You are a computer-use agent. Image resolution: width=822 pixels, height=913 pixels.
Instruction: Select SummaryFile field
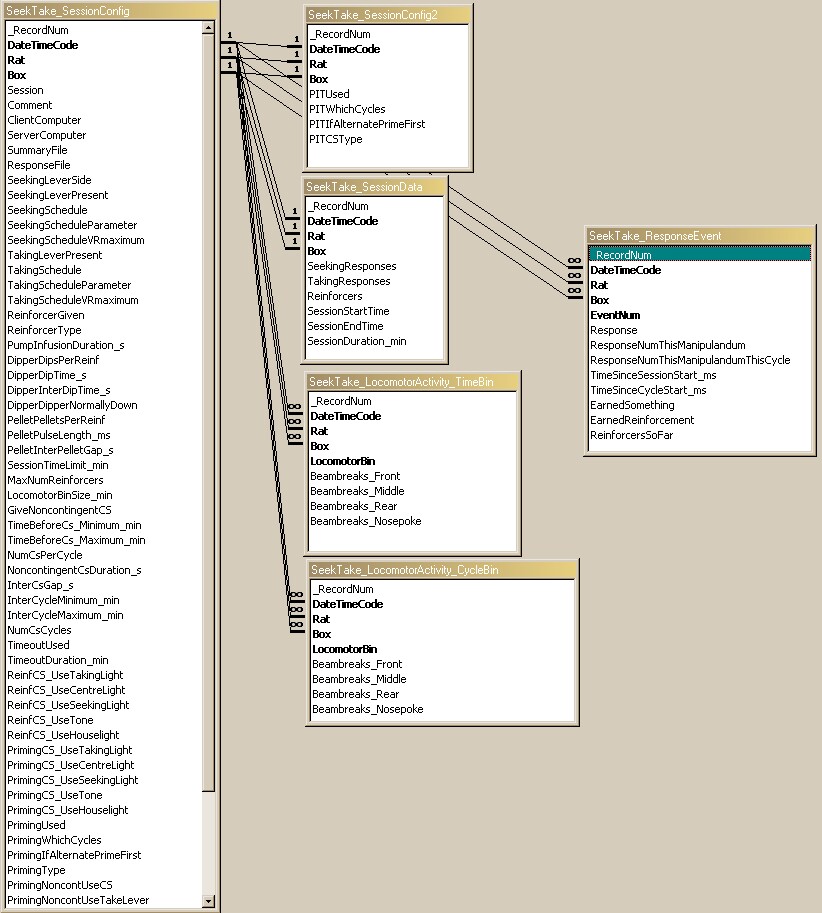pos(37,150)
